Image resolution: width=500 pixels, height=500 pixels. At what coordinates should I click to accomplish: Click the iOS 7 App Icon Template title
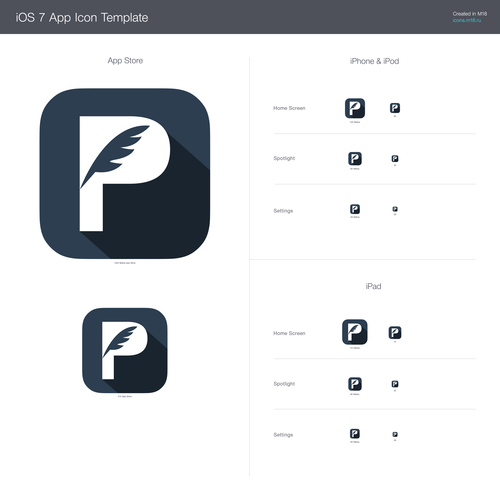pyautogui.click(x=82, y=17)
